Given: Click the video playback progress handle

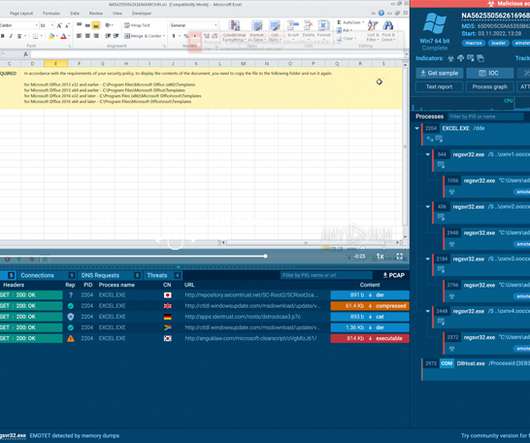Looking at the screenshot, I should point(266,256).
